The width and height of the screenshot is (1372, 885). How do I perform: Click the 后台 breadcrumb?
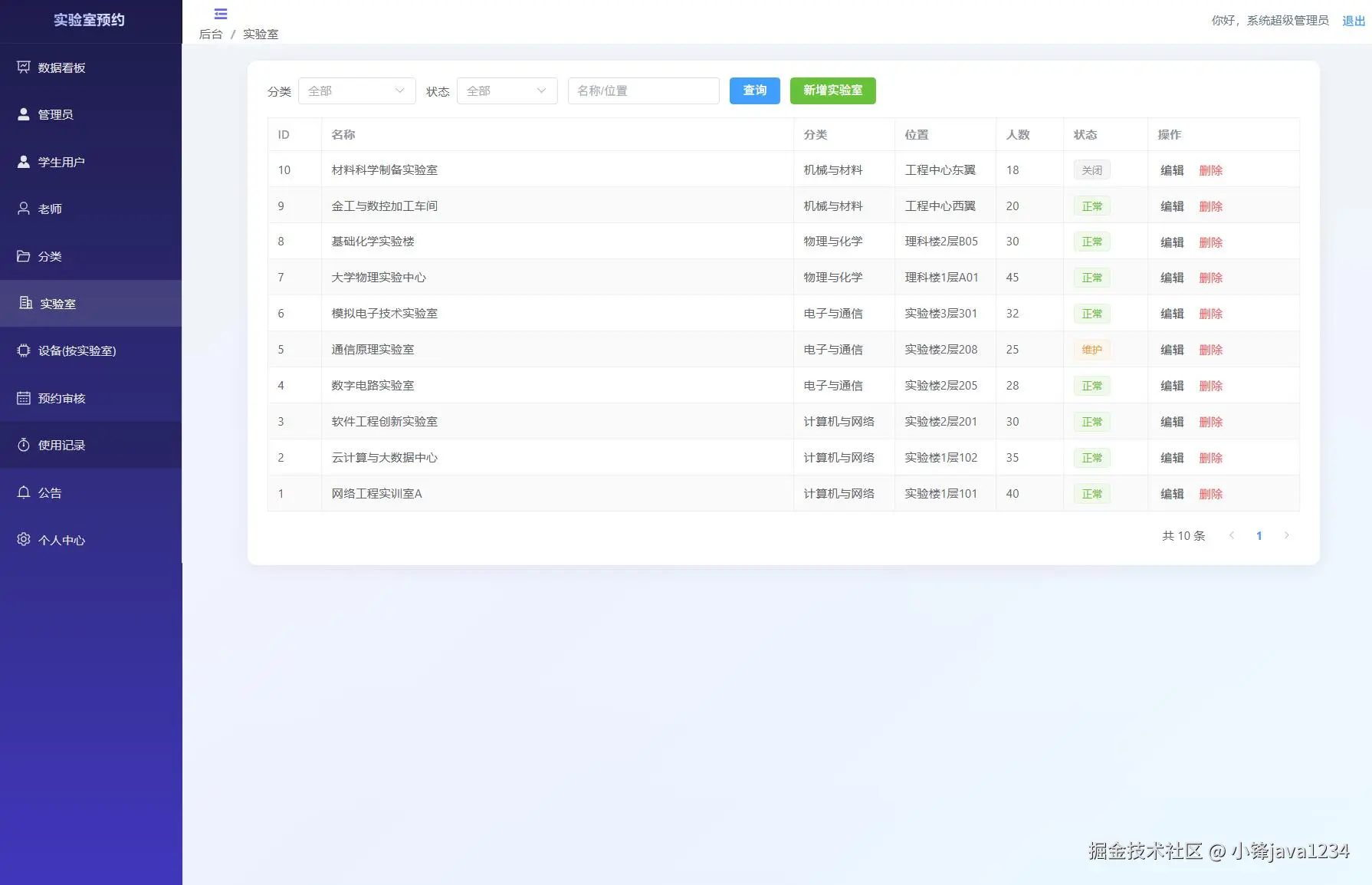tap(211, 35)
